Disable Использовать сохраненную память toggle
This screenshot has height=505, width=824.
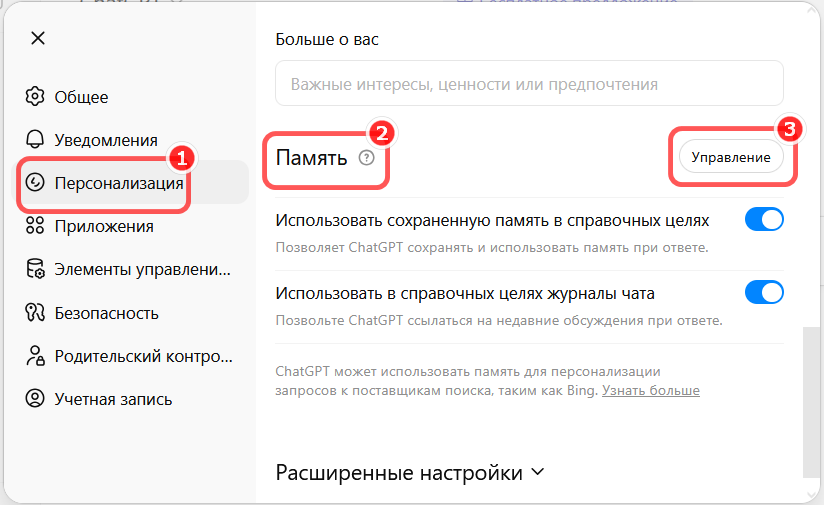pyautogui.click(x=764, y=220)
